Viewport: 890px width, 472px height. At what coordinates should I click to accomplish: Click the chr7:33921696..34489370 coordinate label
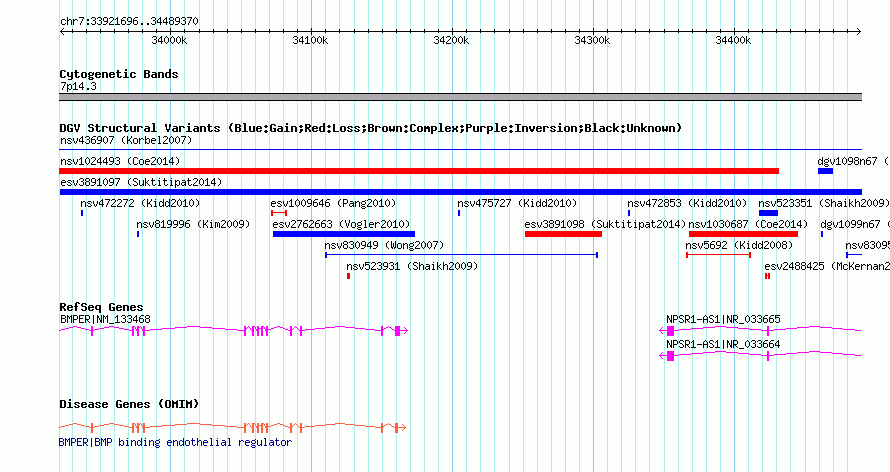[x=129, y=22]
